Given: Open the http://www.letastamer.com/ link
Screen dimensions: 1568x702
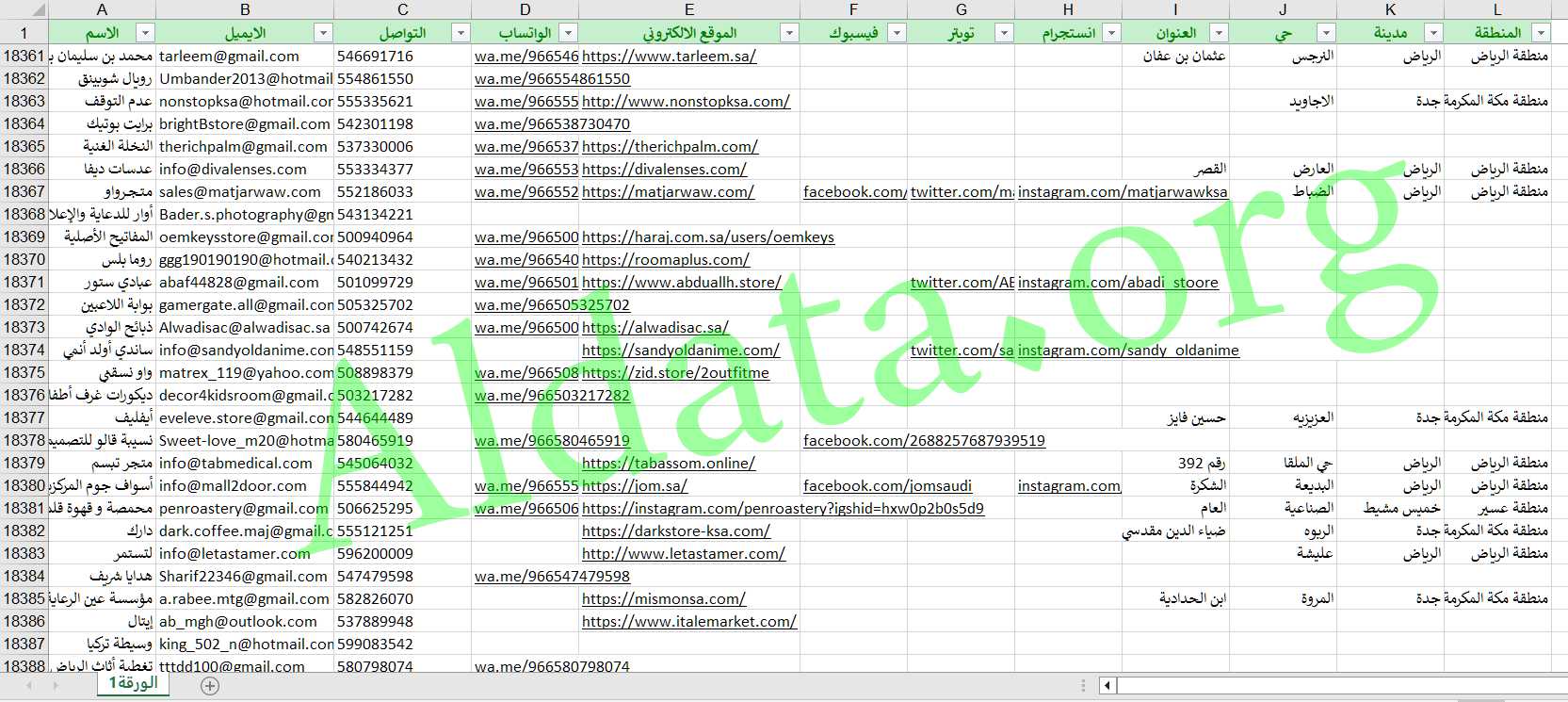Looking at the screenshot, I should click(x=684, y=554).
